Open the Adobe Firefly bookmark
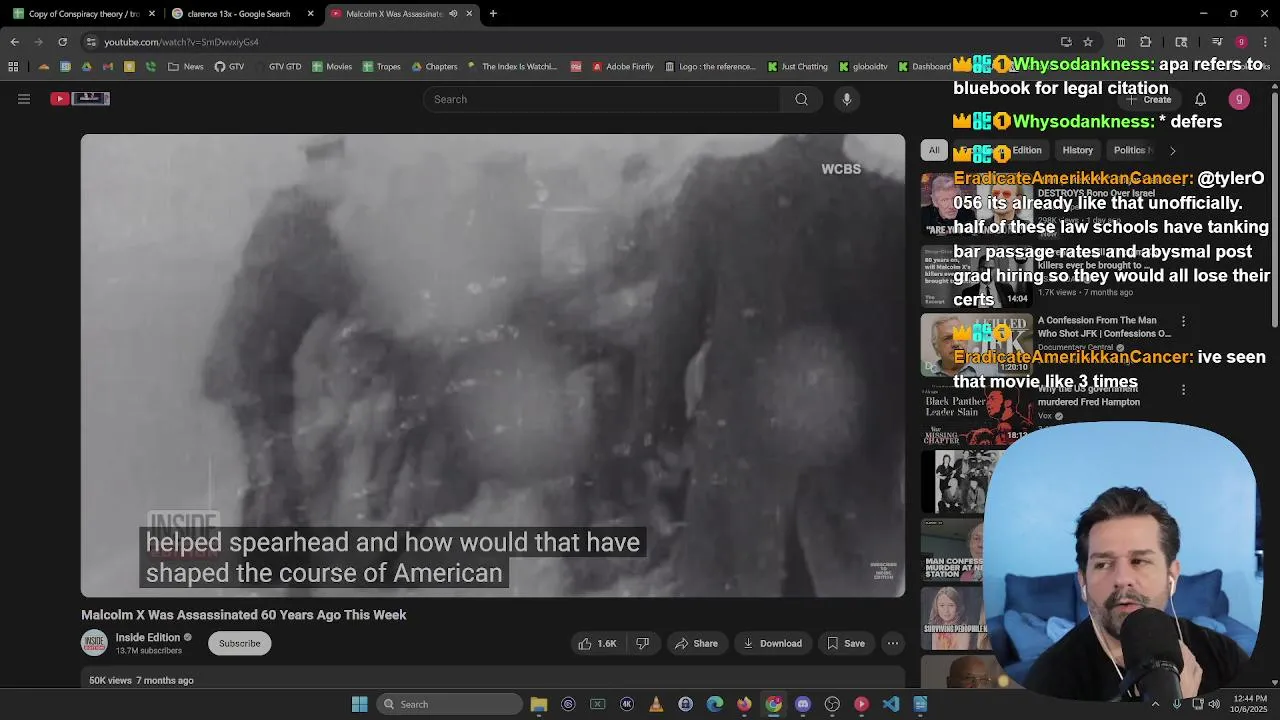 [623, 67]
